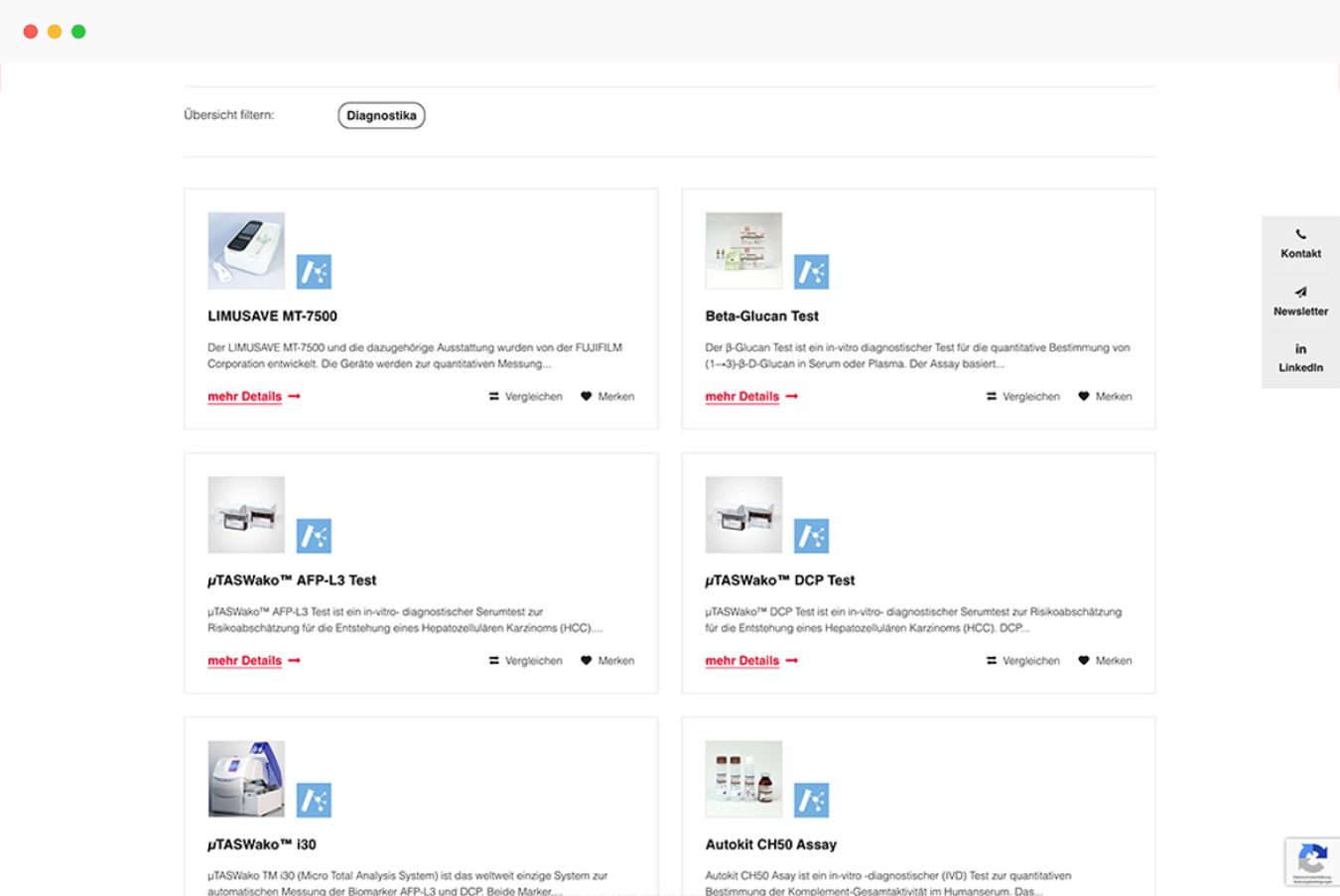
Task: Open the Kontakt phone icon in sidebar
Action: click(x=1300, y=235)
